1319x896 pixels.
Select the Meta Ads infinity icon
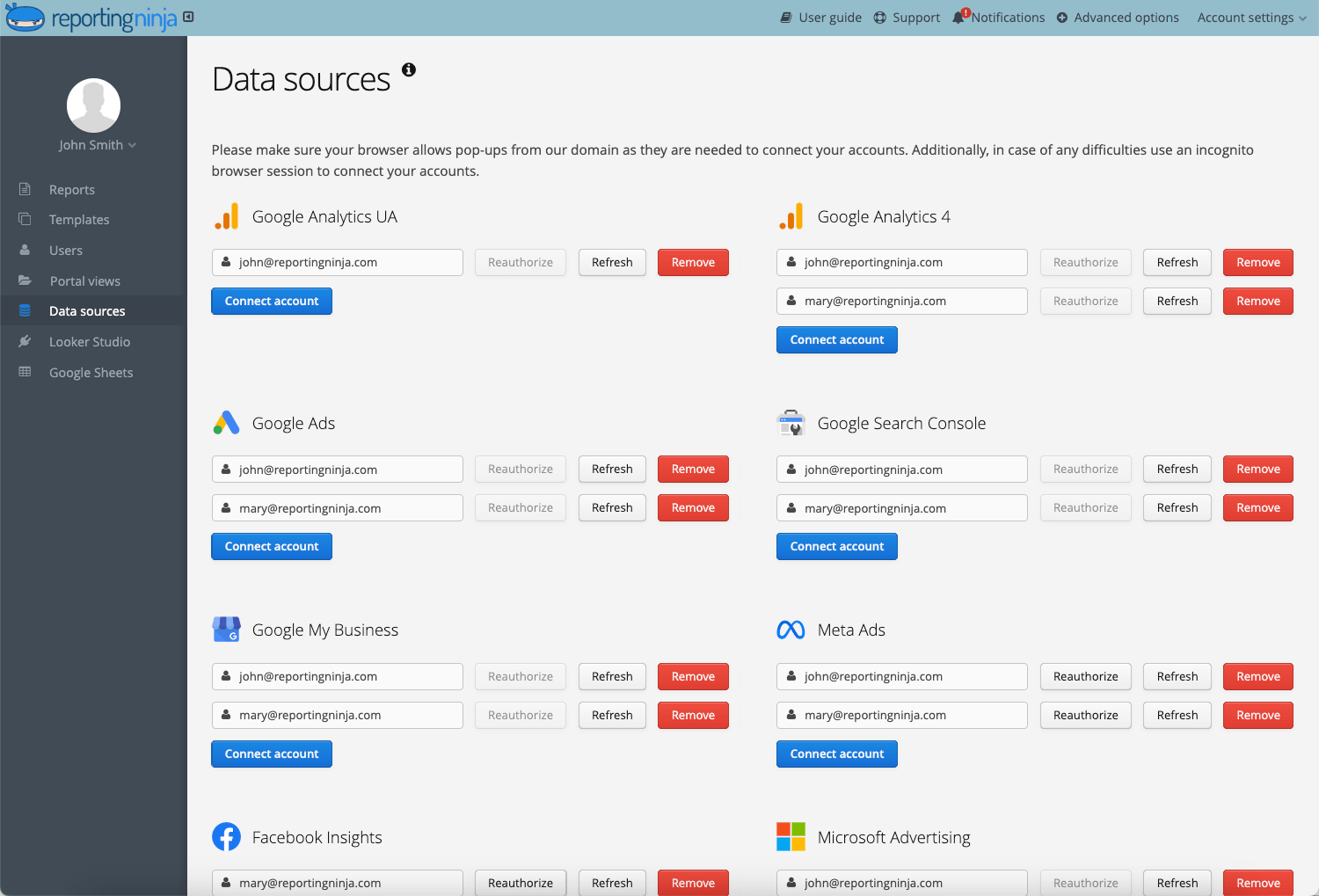point(791,630)
